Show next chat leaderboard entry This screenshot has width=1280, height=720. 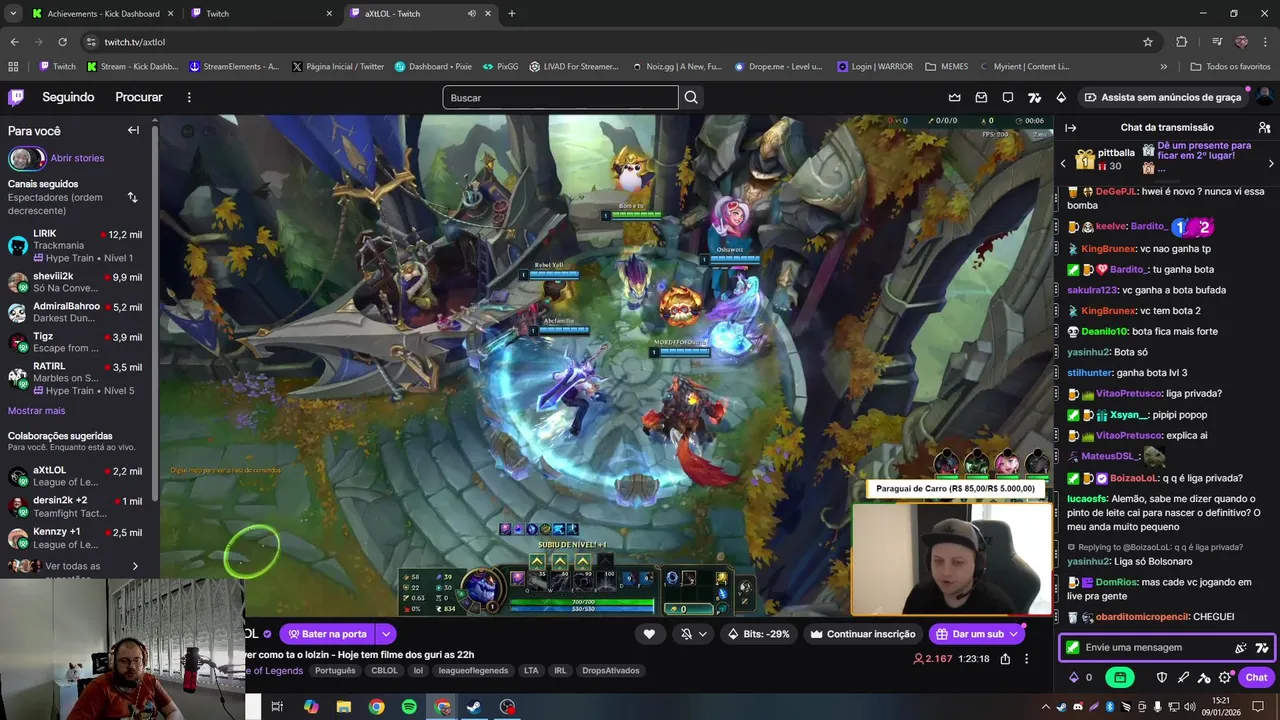coord(1271,163)
